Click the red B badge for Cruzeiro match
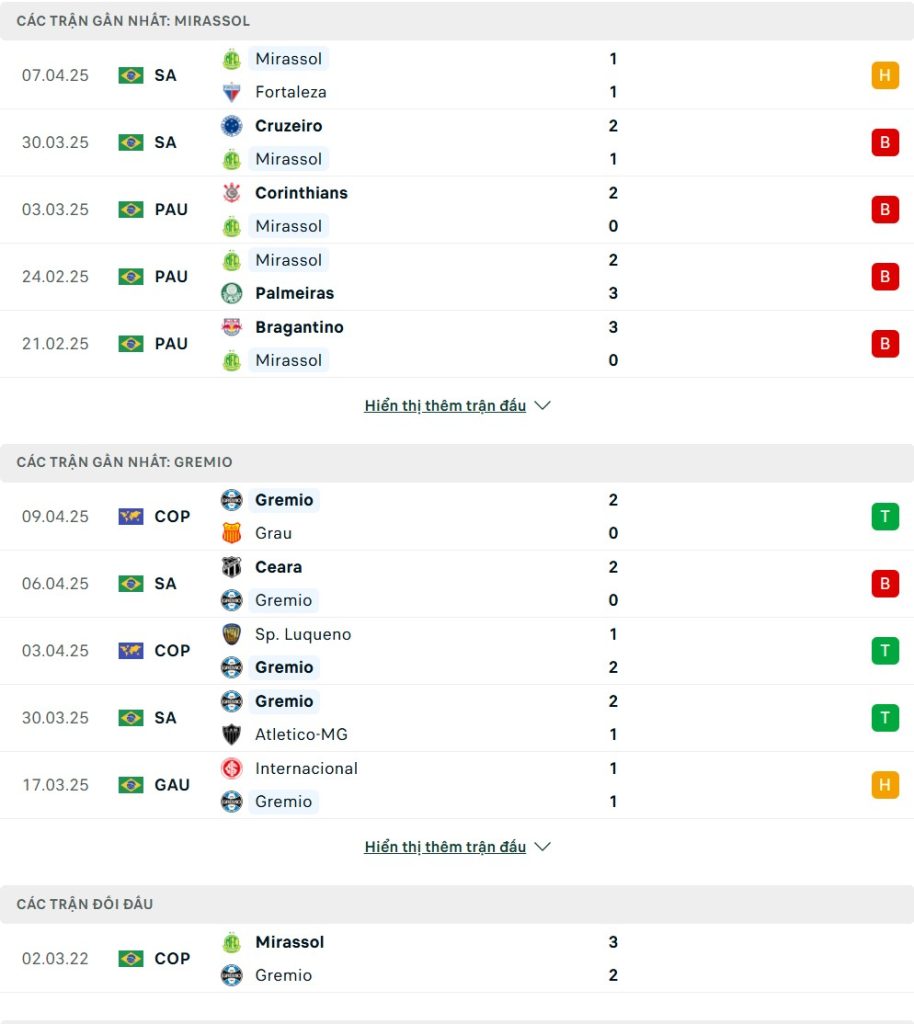 coord(885,142)
